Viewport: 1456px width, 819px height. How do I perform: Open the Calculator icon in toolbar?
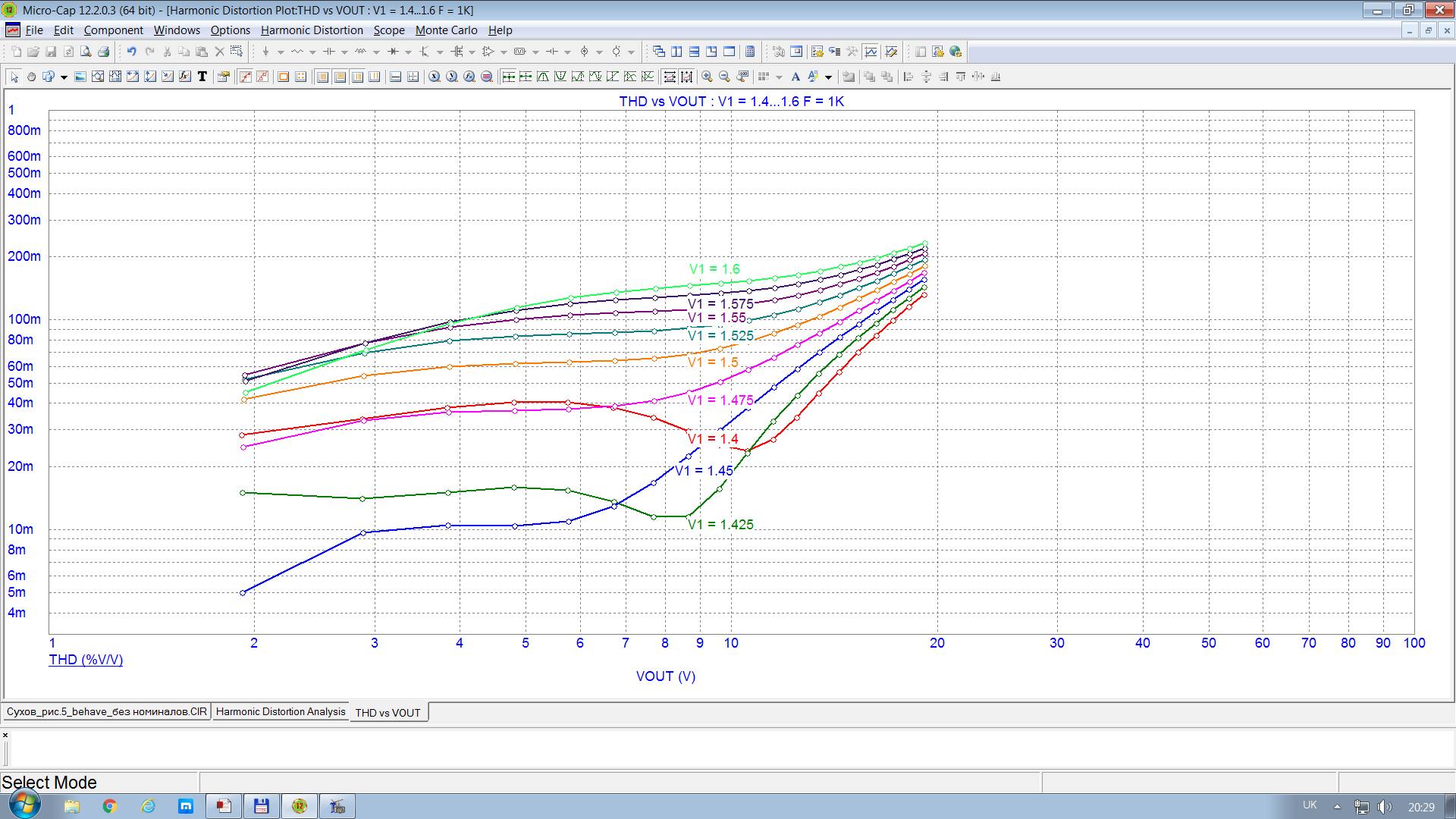point(750,52)
